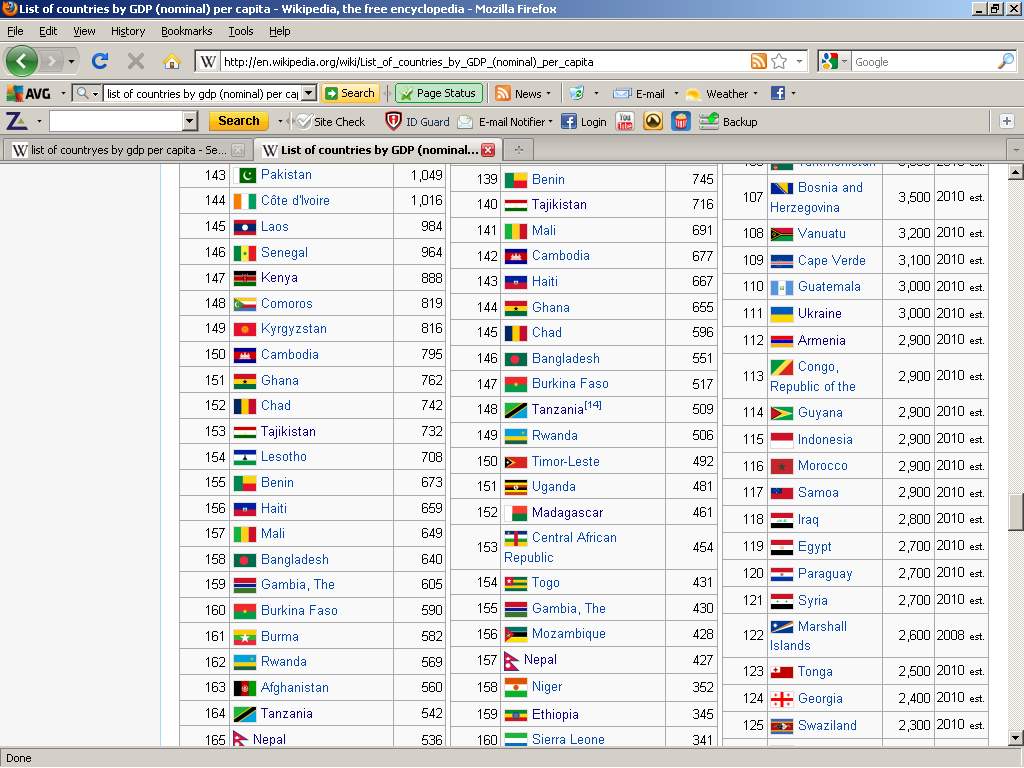Click the RSS feed icon in address bar

tap(759, 61)
